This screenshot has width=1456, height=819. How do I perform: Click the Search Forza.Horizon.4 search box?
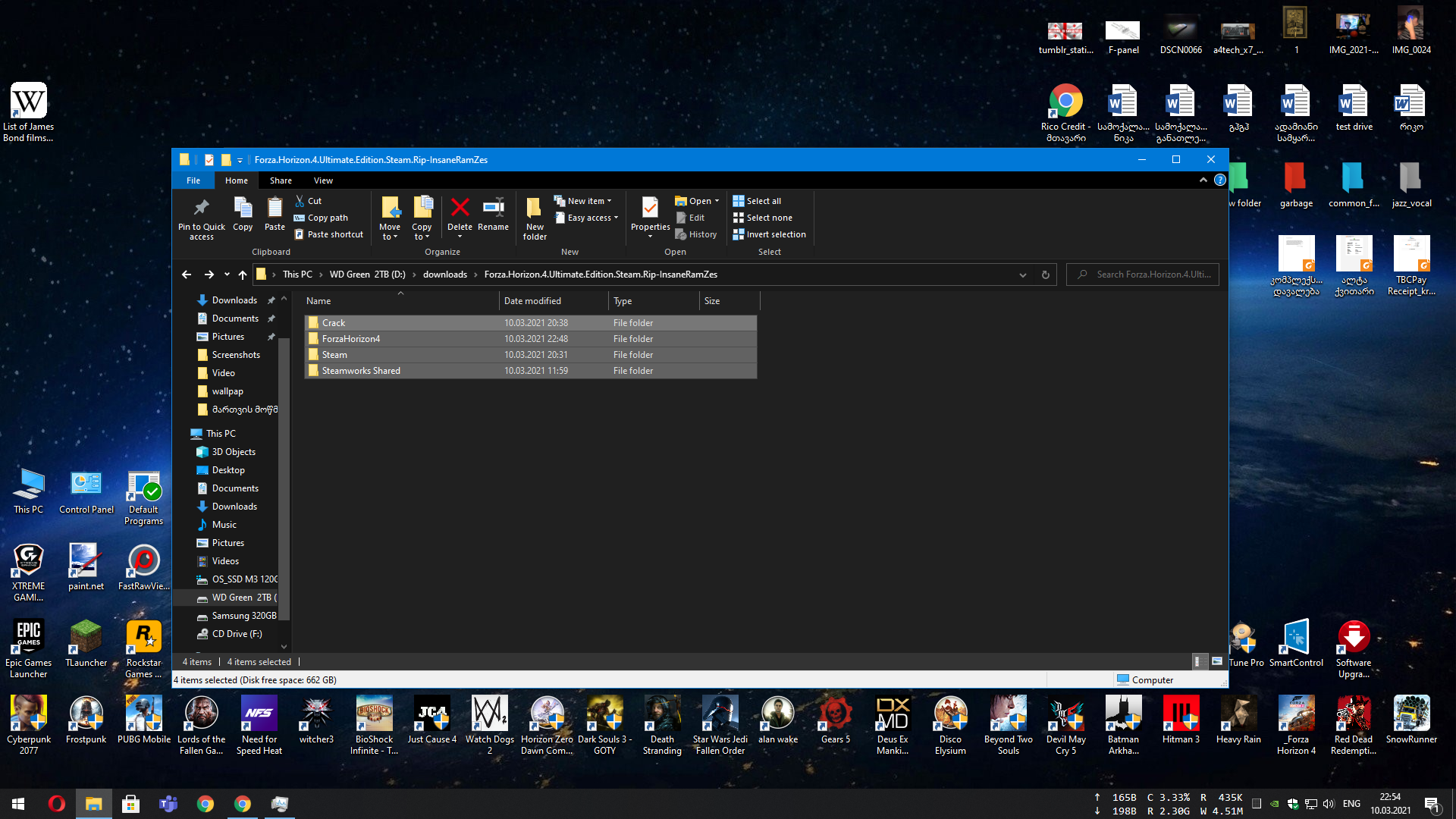[x=1142, y=275]
